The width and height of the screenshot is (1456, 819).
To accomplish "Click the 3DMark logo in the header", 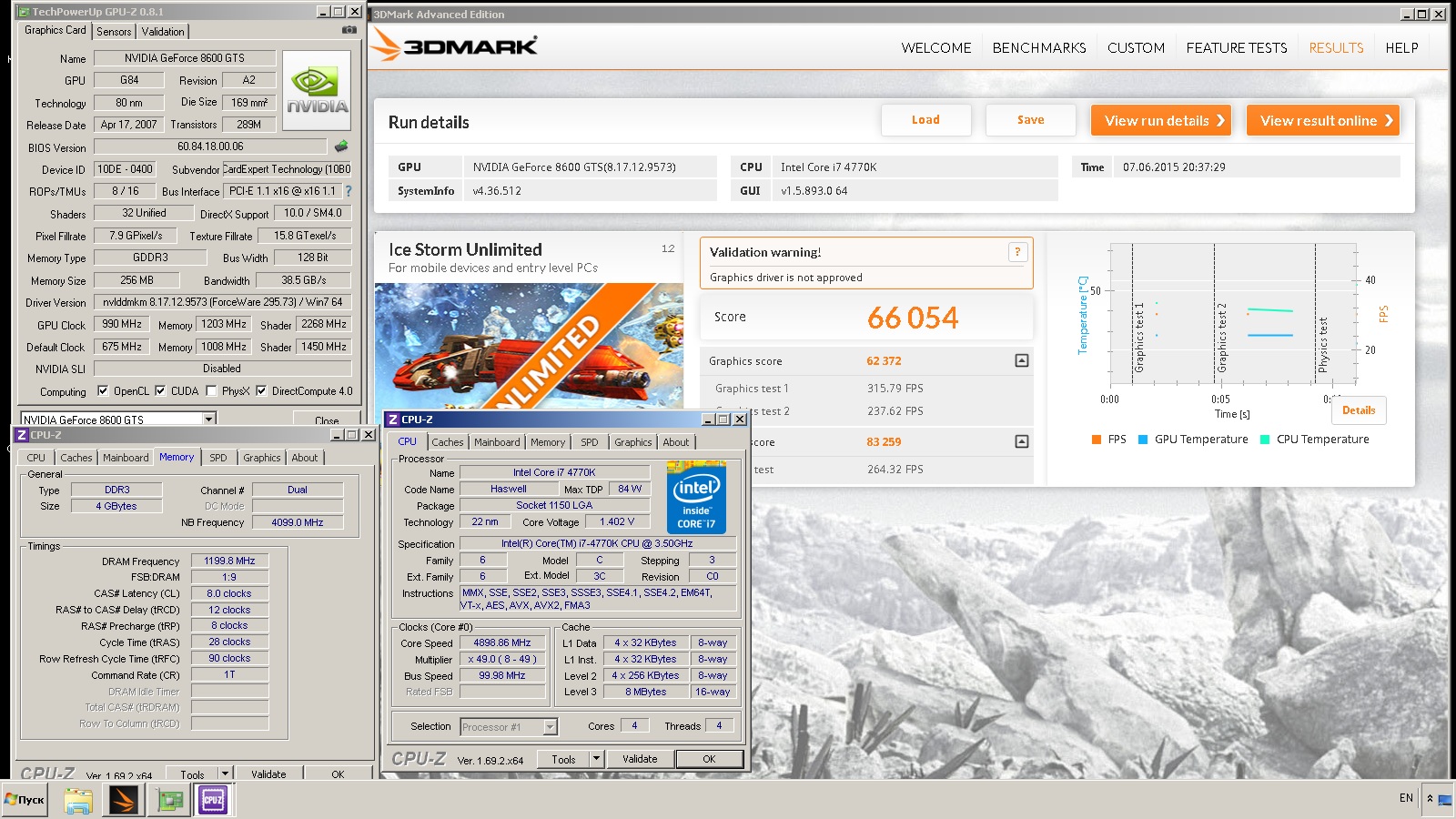I will (x=454, y=45).
